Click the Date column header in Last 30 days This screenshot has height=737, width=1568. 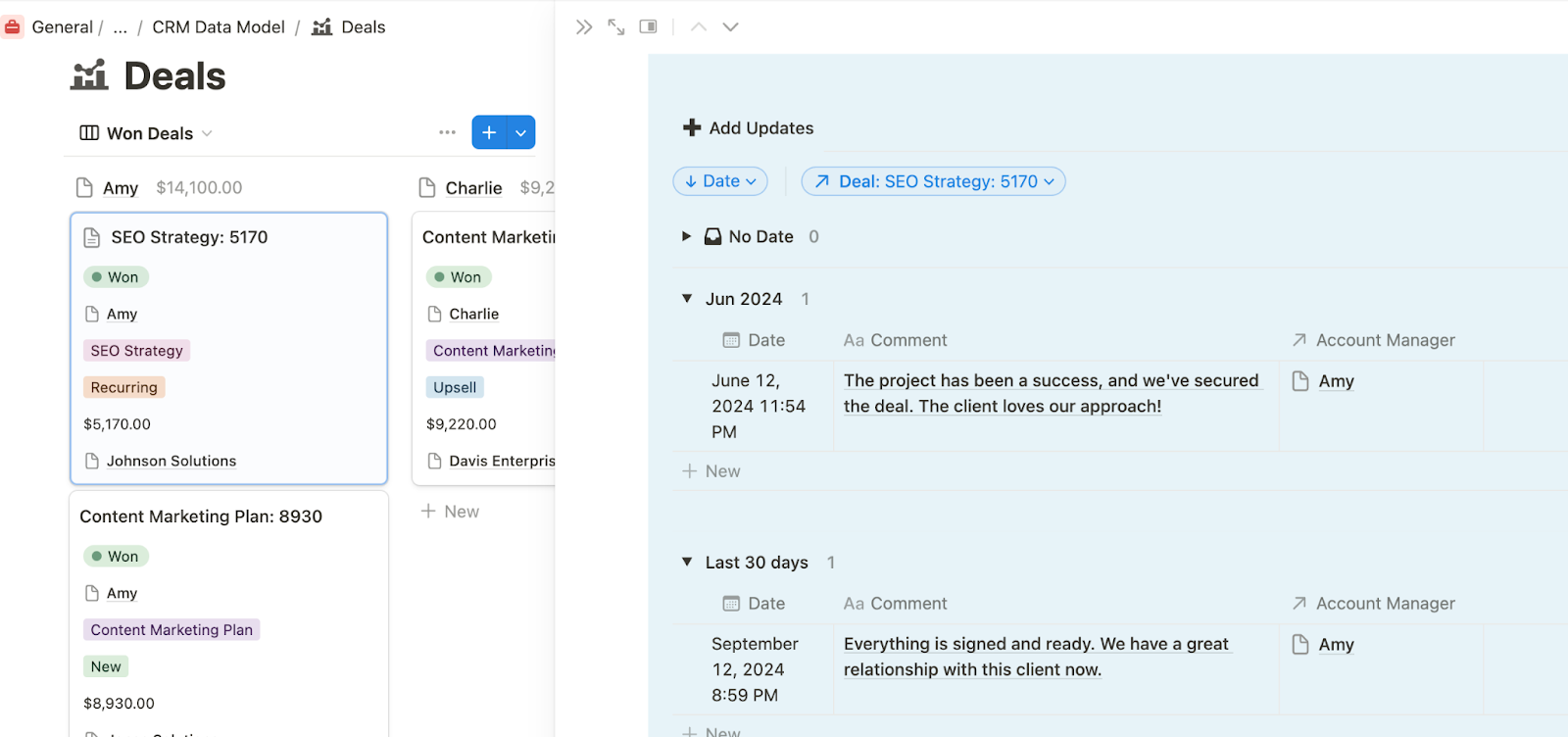755,604
